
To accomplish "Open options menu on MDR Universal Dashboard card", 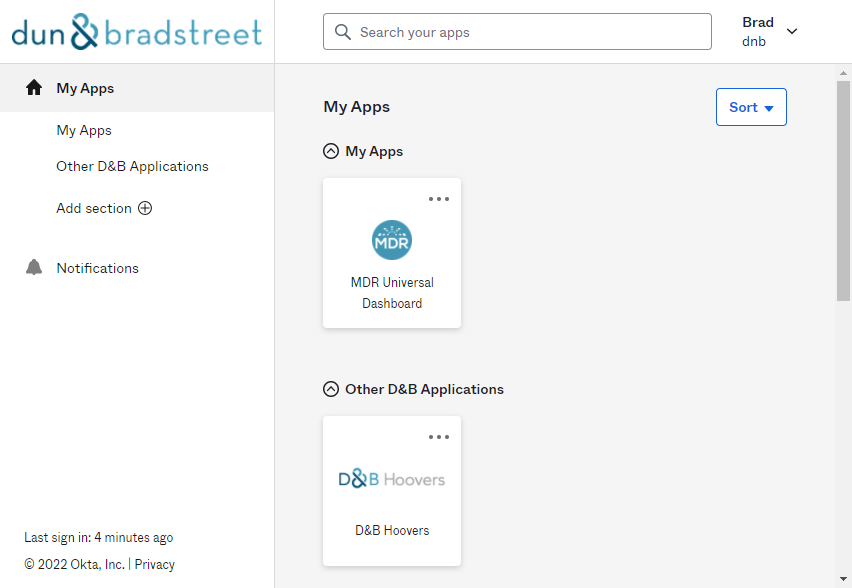I will click(438, 199).
